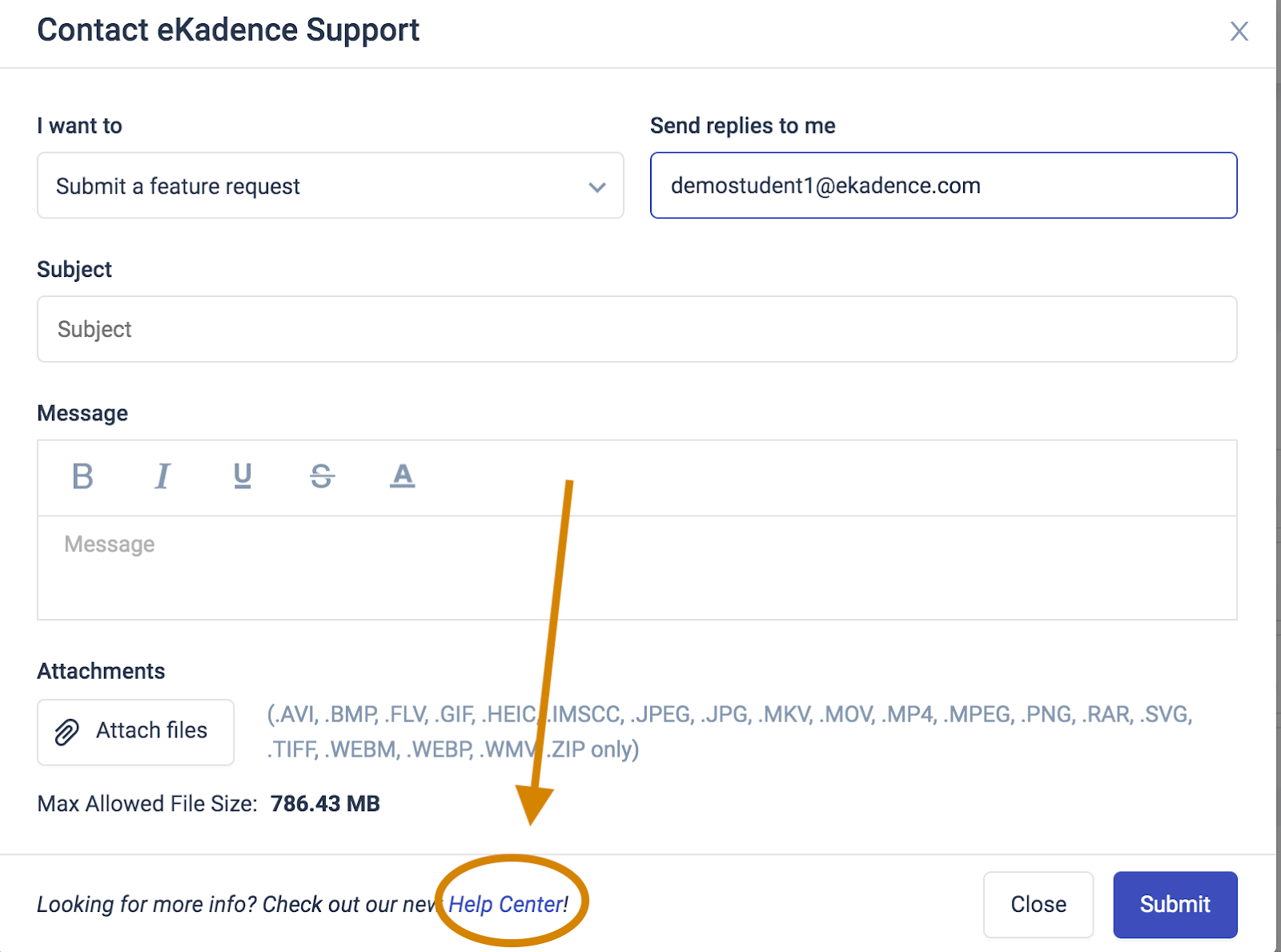Click into the Message text area
Viewport: 1281px width, 952px height.
click(636, 568)
